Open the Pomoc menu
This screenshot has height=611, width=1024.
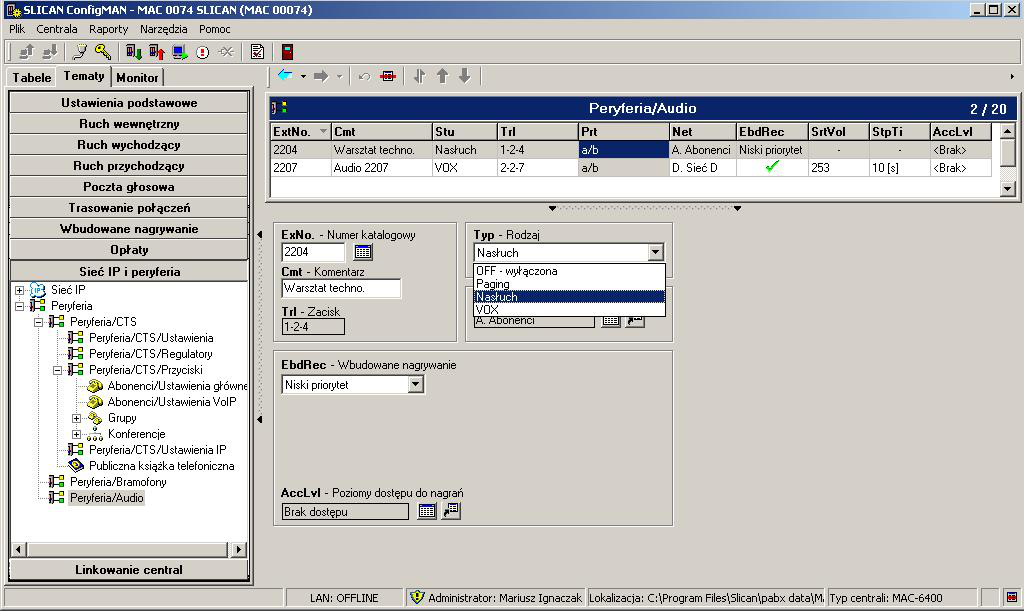215,29
